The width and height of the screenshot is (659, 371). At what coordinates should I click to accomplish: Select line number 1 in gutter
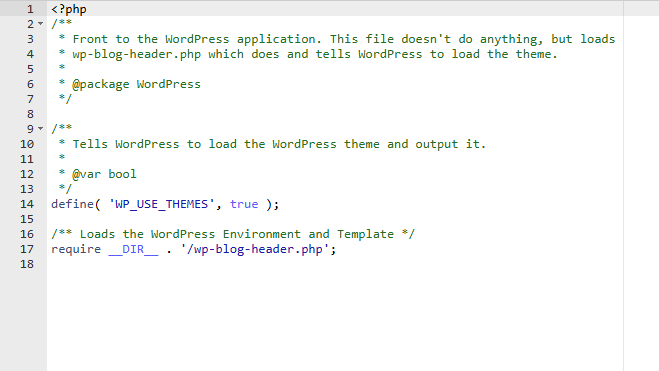point(30,9)
